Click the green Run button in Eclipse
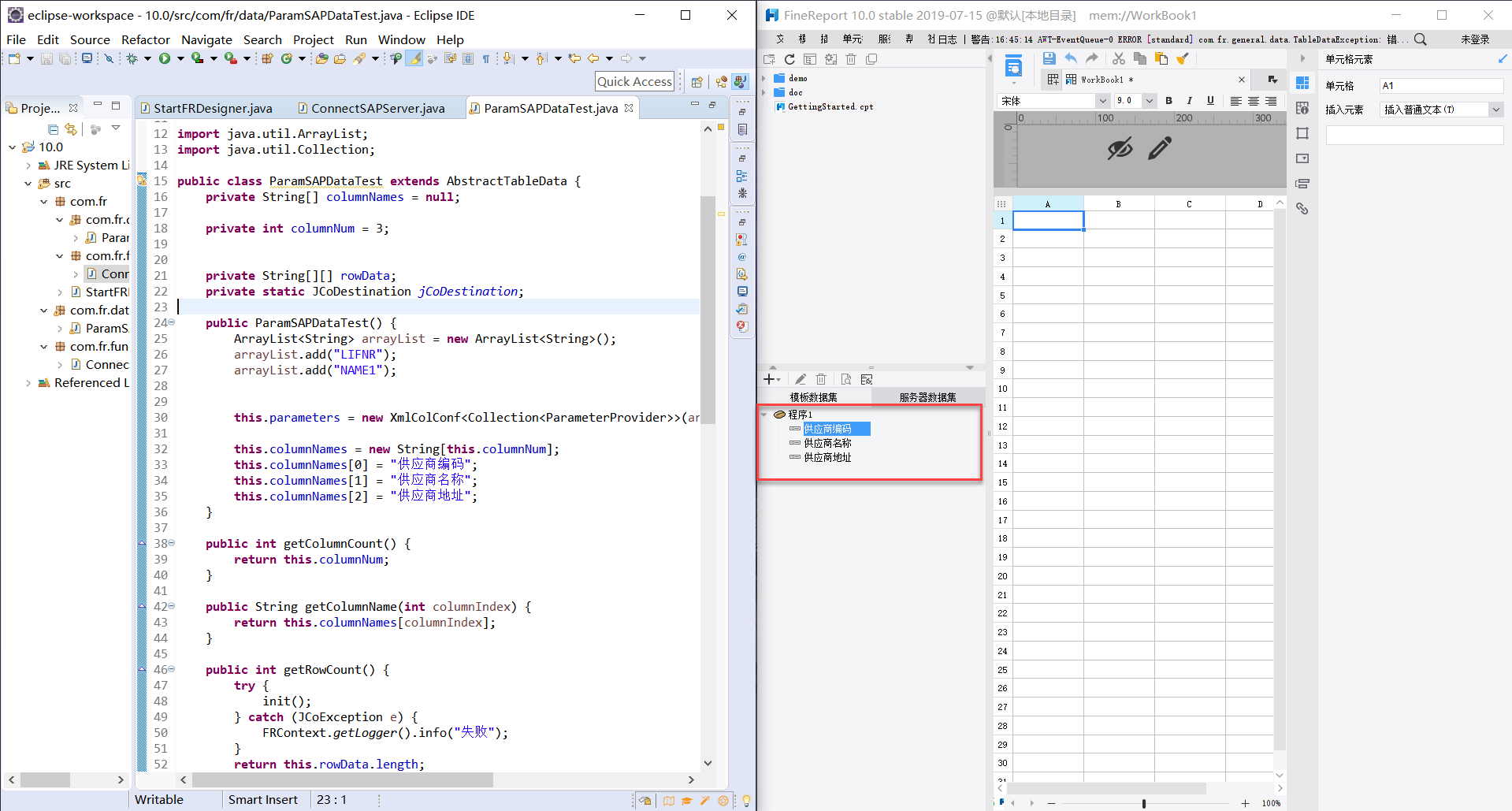 tap(165, 58)
